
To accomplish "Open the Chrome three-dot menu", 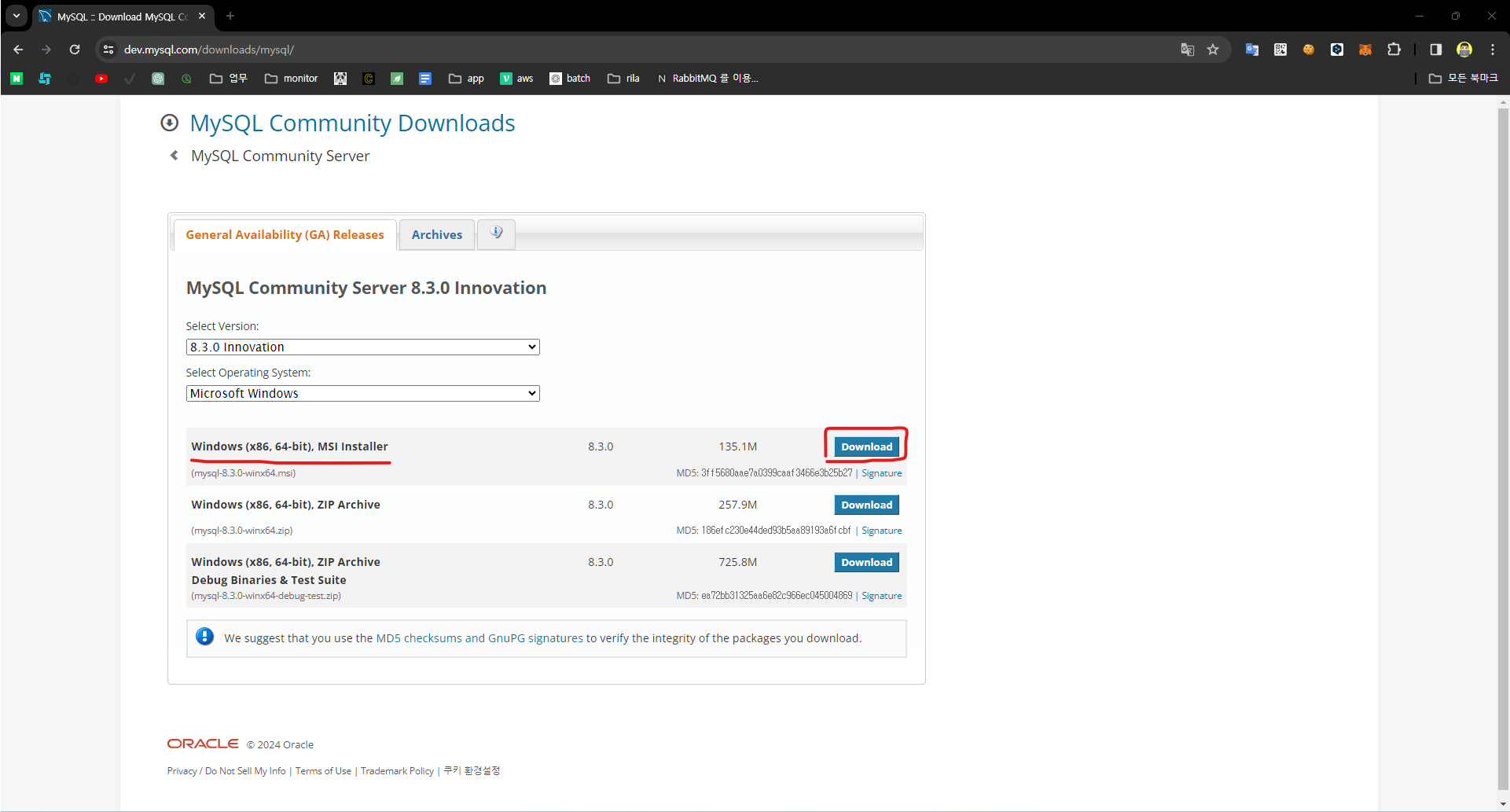I will pos(1493,50).
